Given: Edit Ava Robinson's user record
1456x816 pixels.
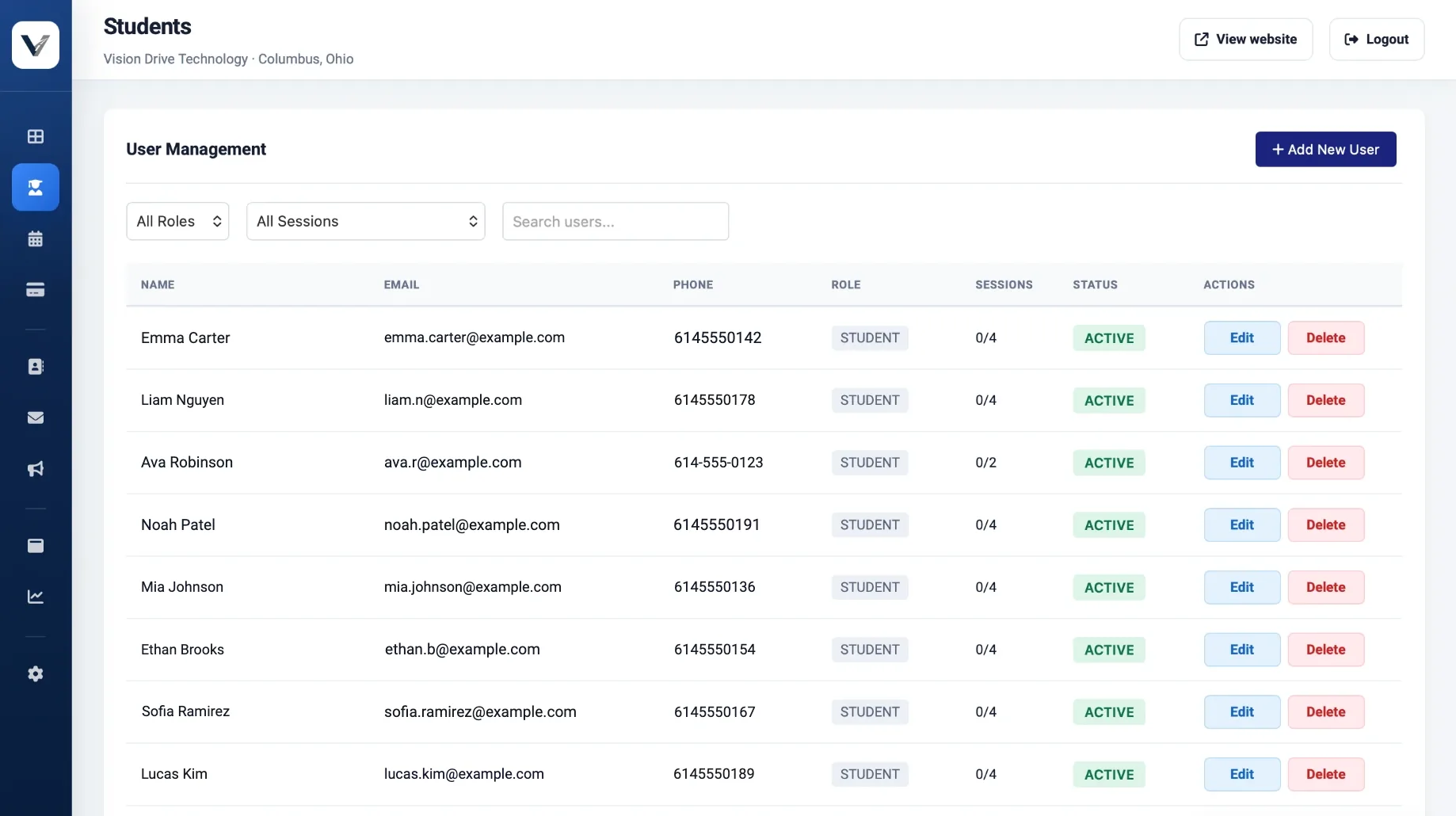Looking at the screenshot, I should tap(1241, 463).
